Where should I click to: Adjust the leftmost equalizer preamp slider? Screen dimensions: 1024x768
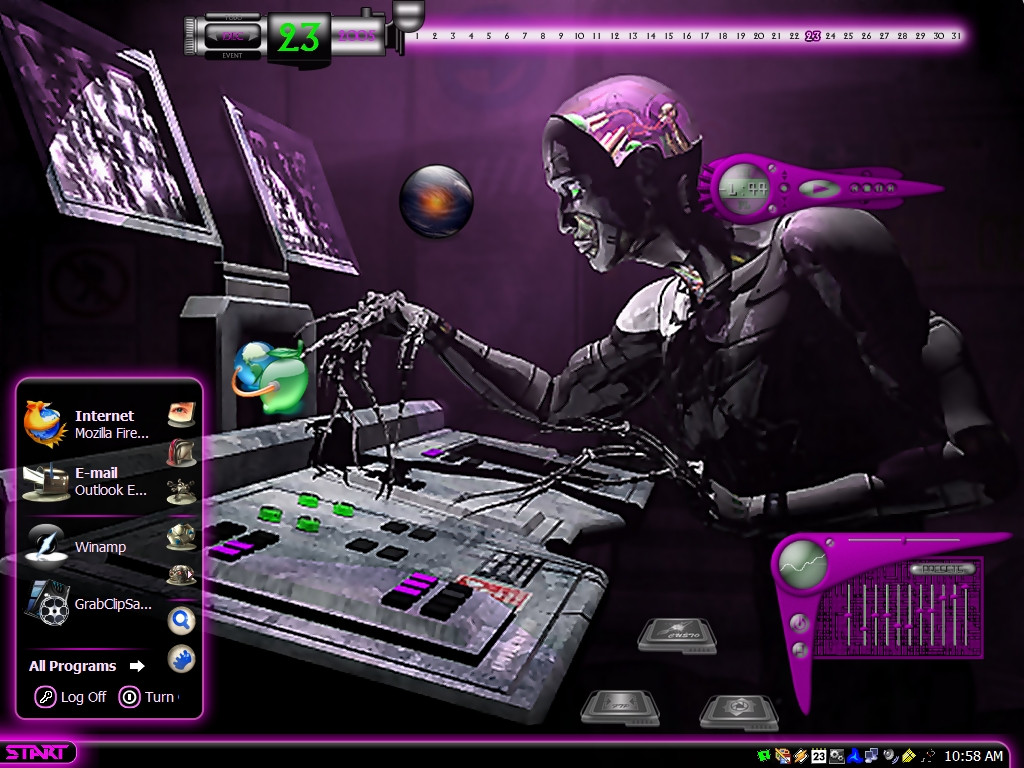tap(847, 615)
